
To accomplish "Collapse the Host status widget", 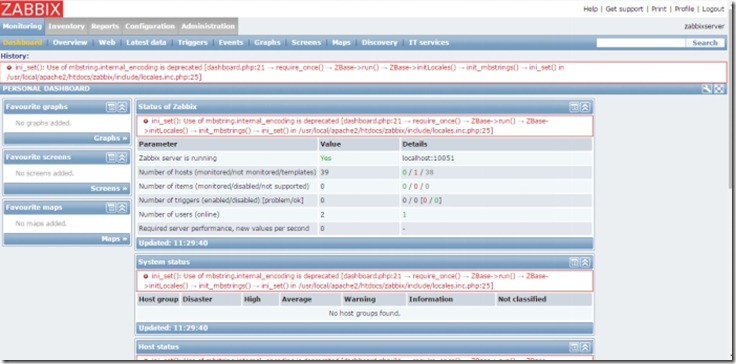I will pos(585,347).
